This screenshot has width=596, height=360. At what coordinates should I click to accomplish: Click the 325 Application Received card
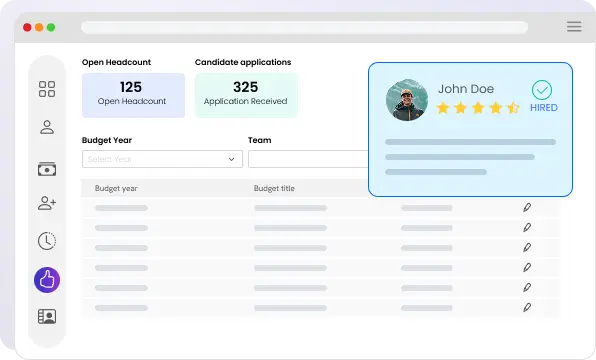tap(246, 95)
